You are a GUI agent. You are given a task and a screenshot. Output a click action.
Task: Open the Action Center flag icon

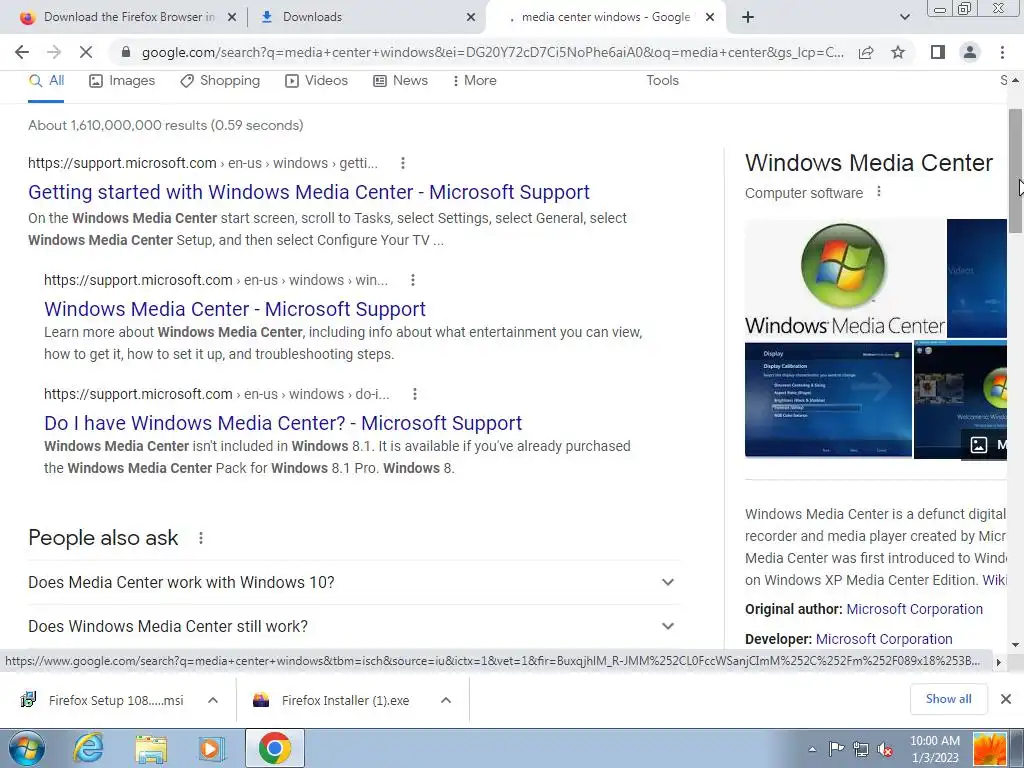point(836,749)
